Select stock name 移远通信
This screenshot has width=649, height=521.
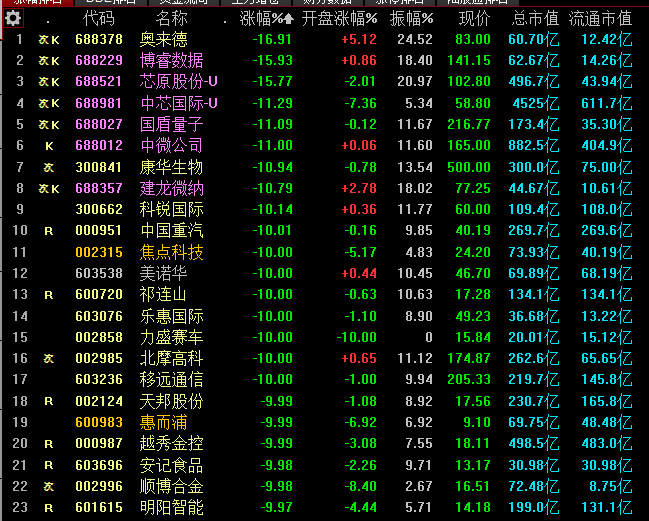pyautogui.click(x=171, y=379)
